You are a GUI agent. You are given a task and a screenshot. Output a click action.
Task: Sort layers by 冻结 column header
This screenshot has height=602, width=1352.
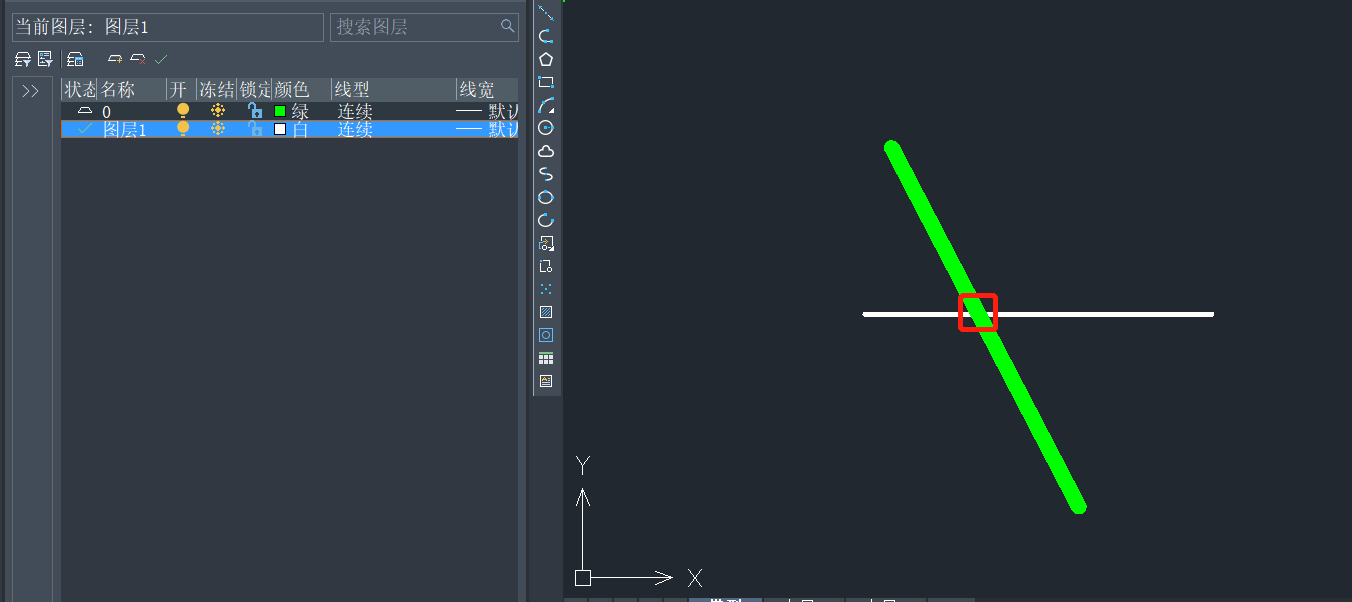(x=217, y=90)
